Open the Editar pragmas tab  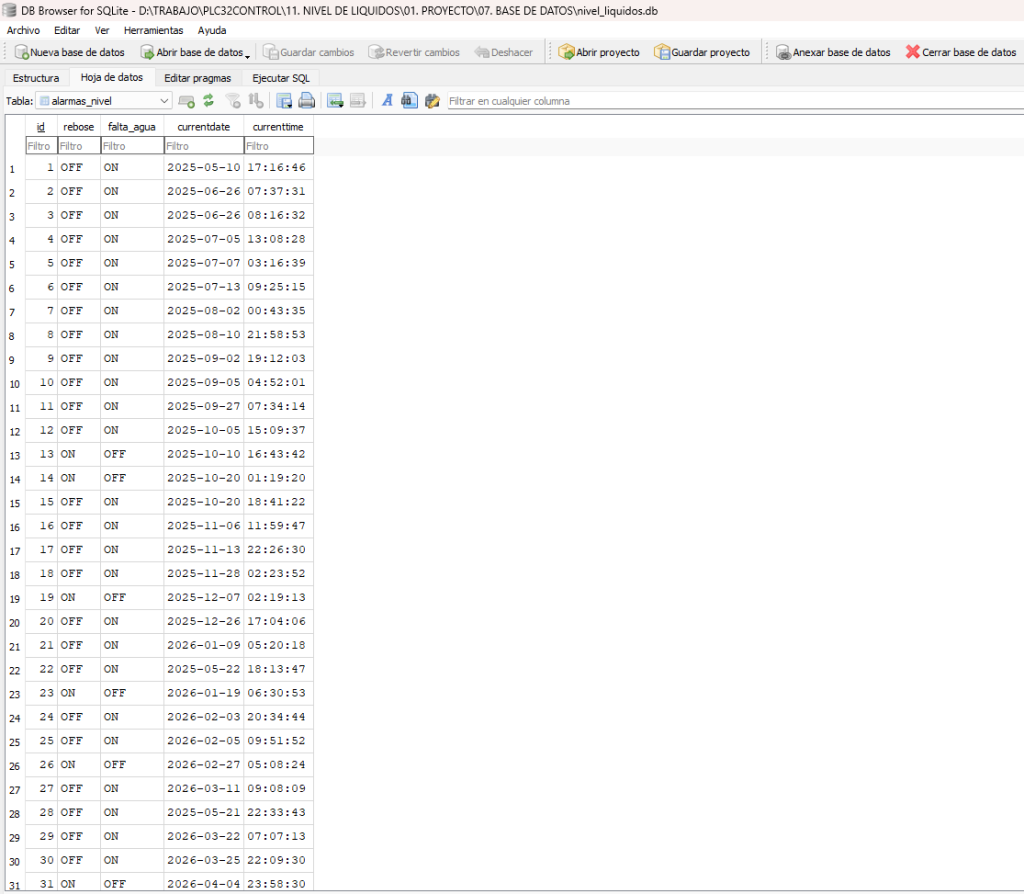(197, 78)
